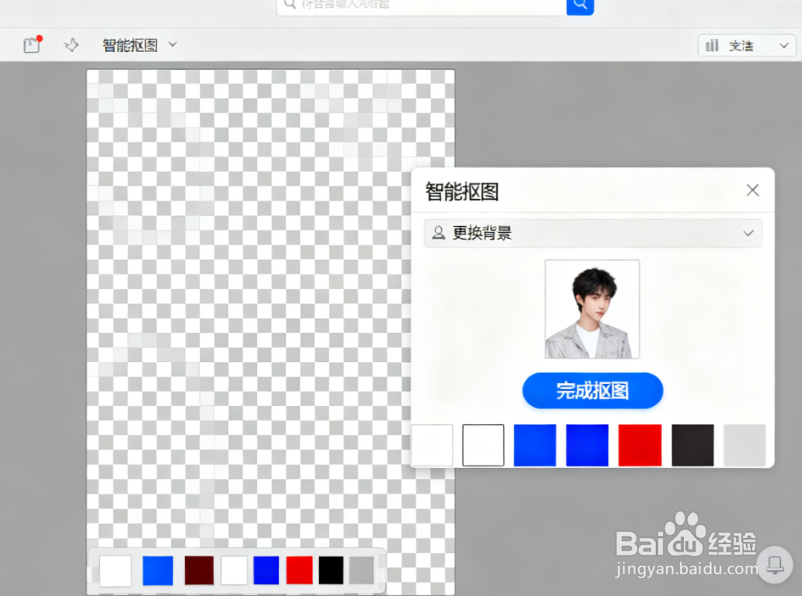Viewport: 802px width, 596px height.
Task: Open the 智能抠图 dropdown chevron in toolbar
Action: click(171, 44)
